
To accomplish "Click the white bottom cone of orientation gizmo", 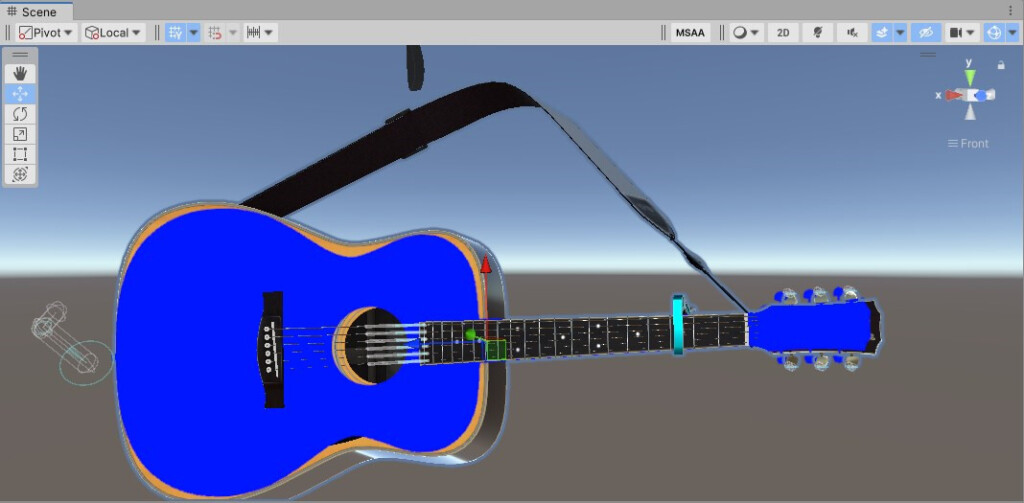I will (x=970, y=112).
